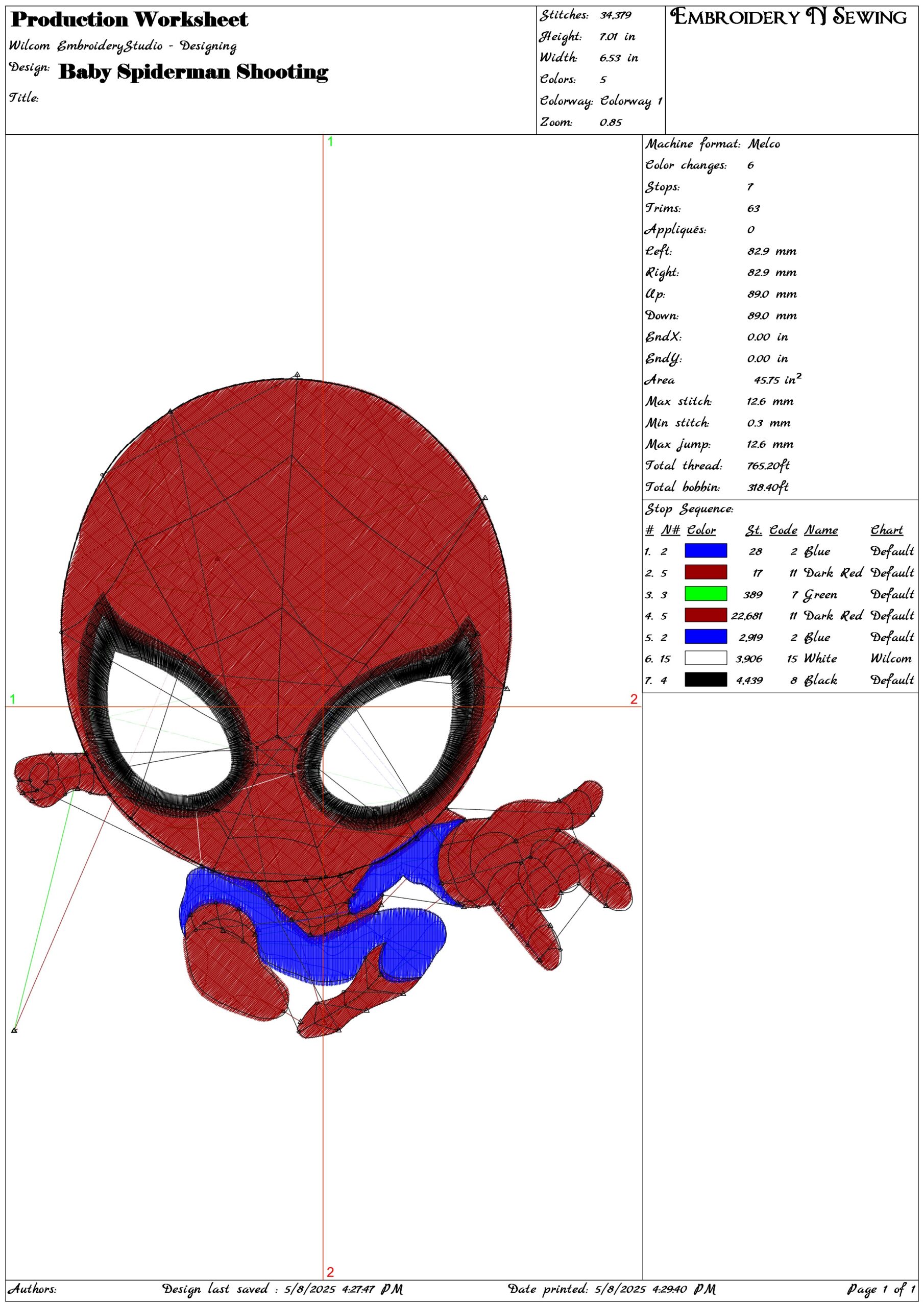This screenshot has width=924, height=1307.
Task: Select the 'Colorway 1' value
Action: (x=631, y=101)
